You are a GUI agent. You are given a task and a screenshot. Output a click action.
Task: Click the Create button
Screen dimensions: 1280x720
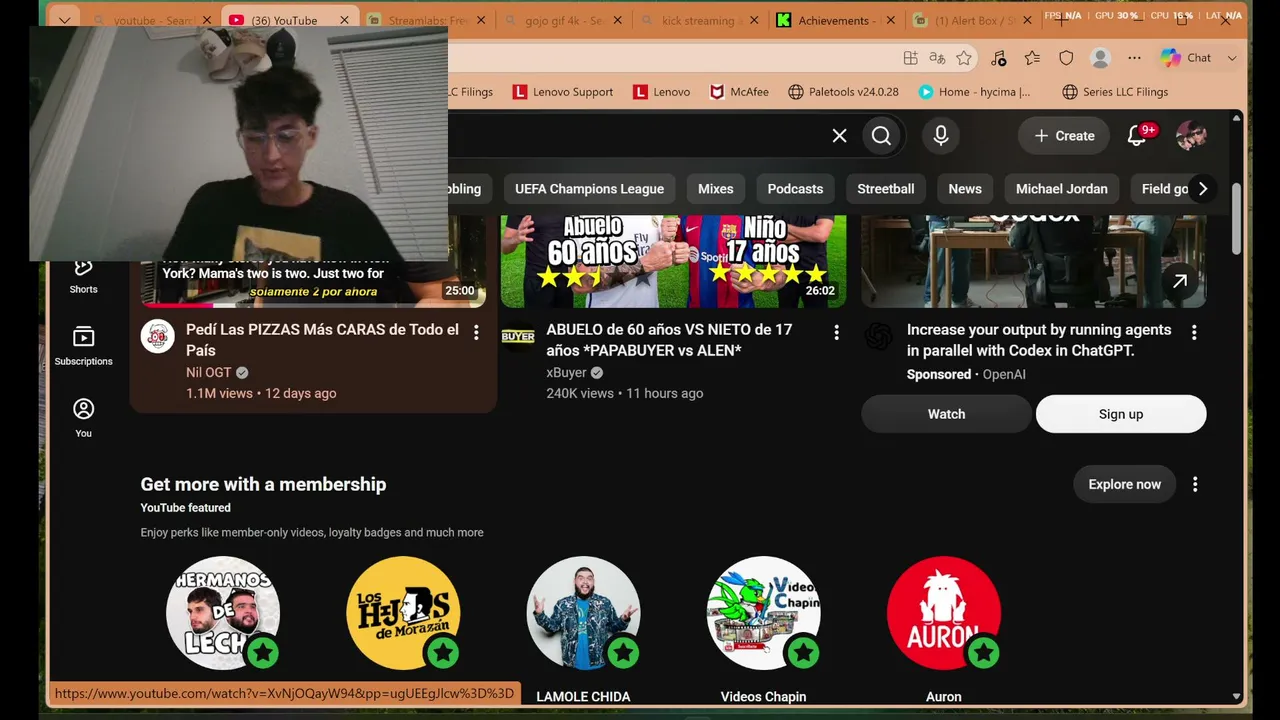[1064, 136]
